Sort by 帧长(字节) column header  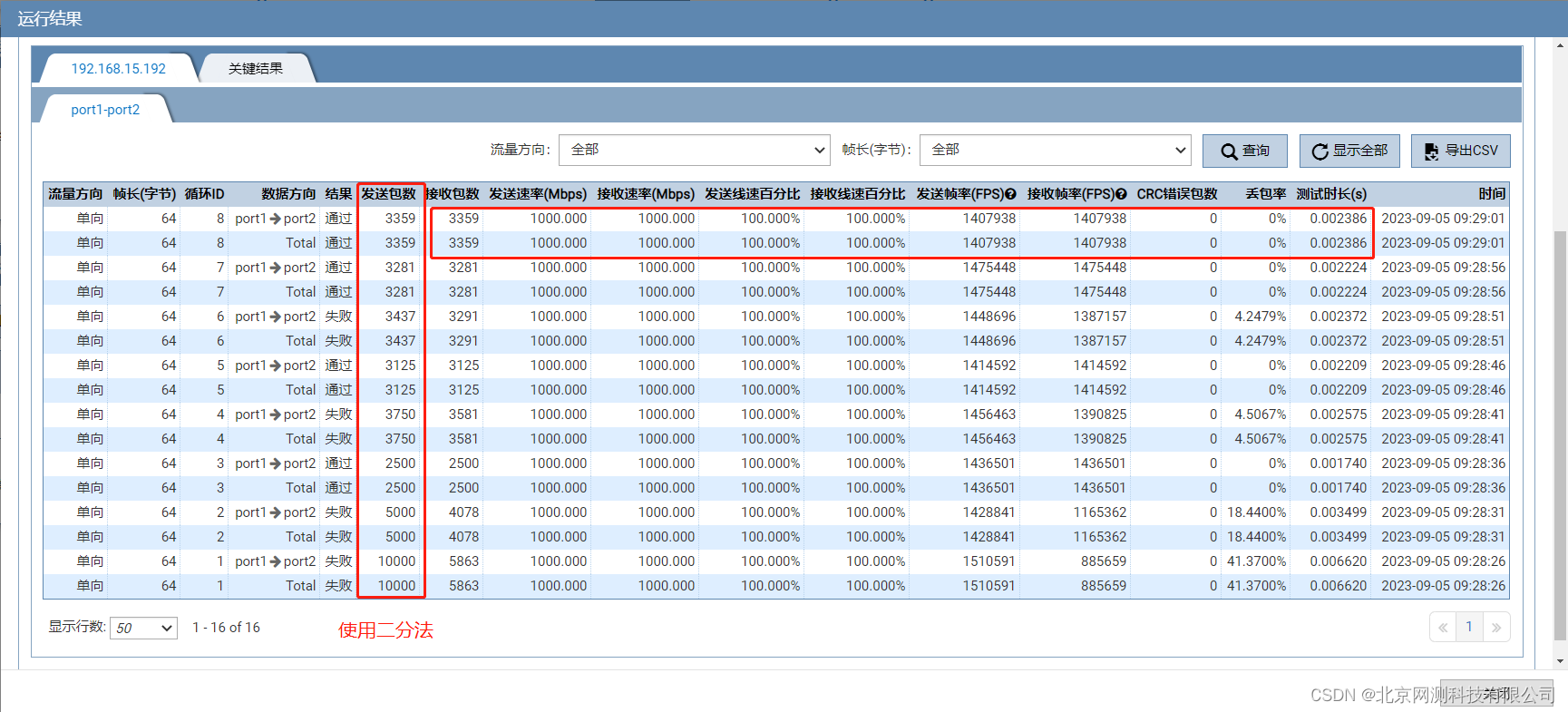(x=144, y=194)
